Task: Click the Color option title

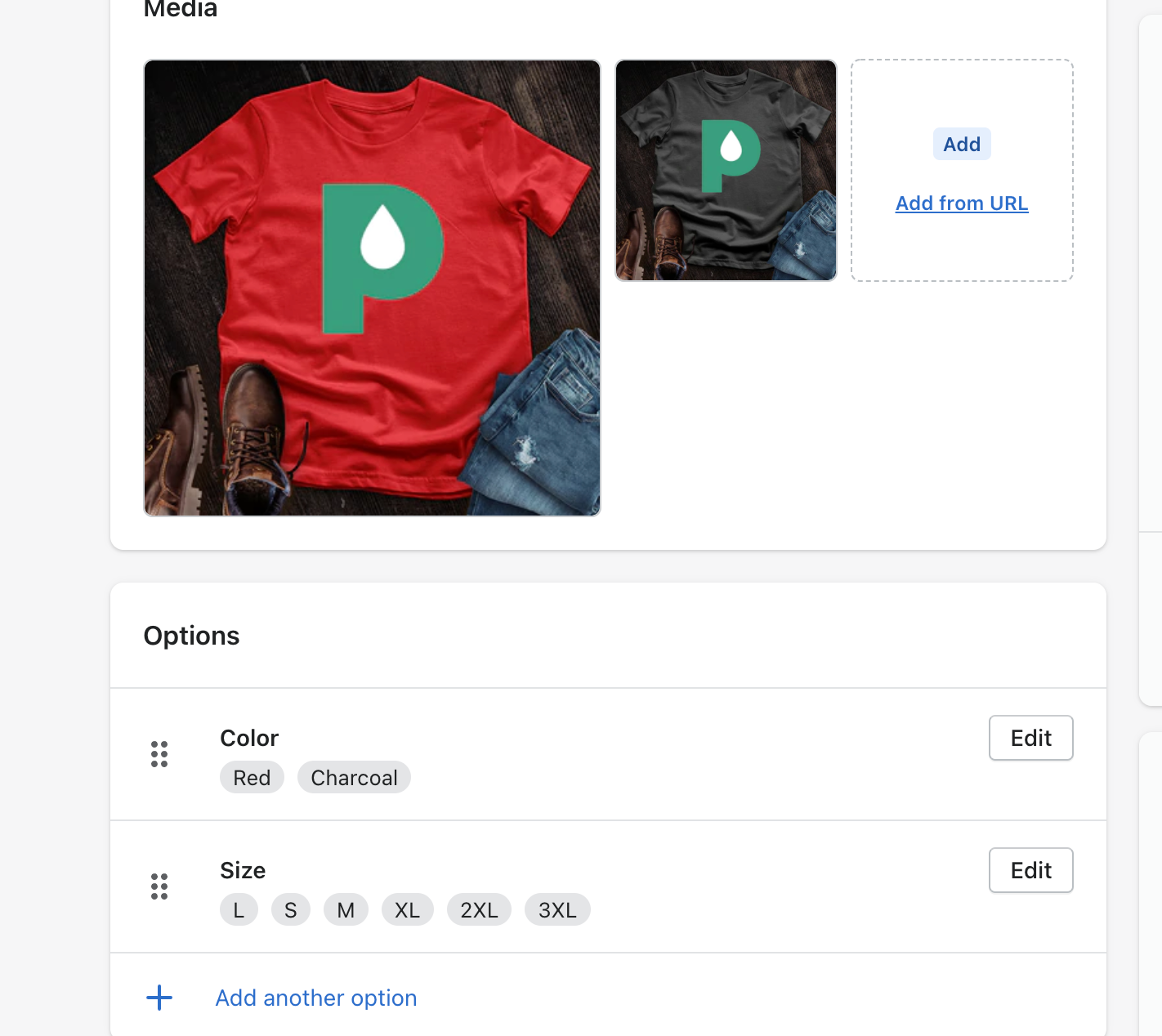Action: tap(249, 738)
